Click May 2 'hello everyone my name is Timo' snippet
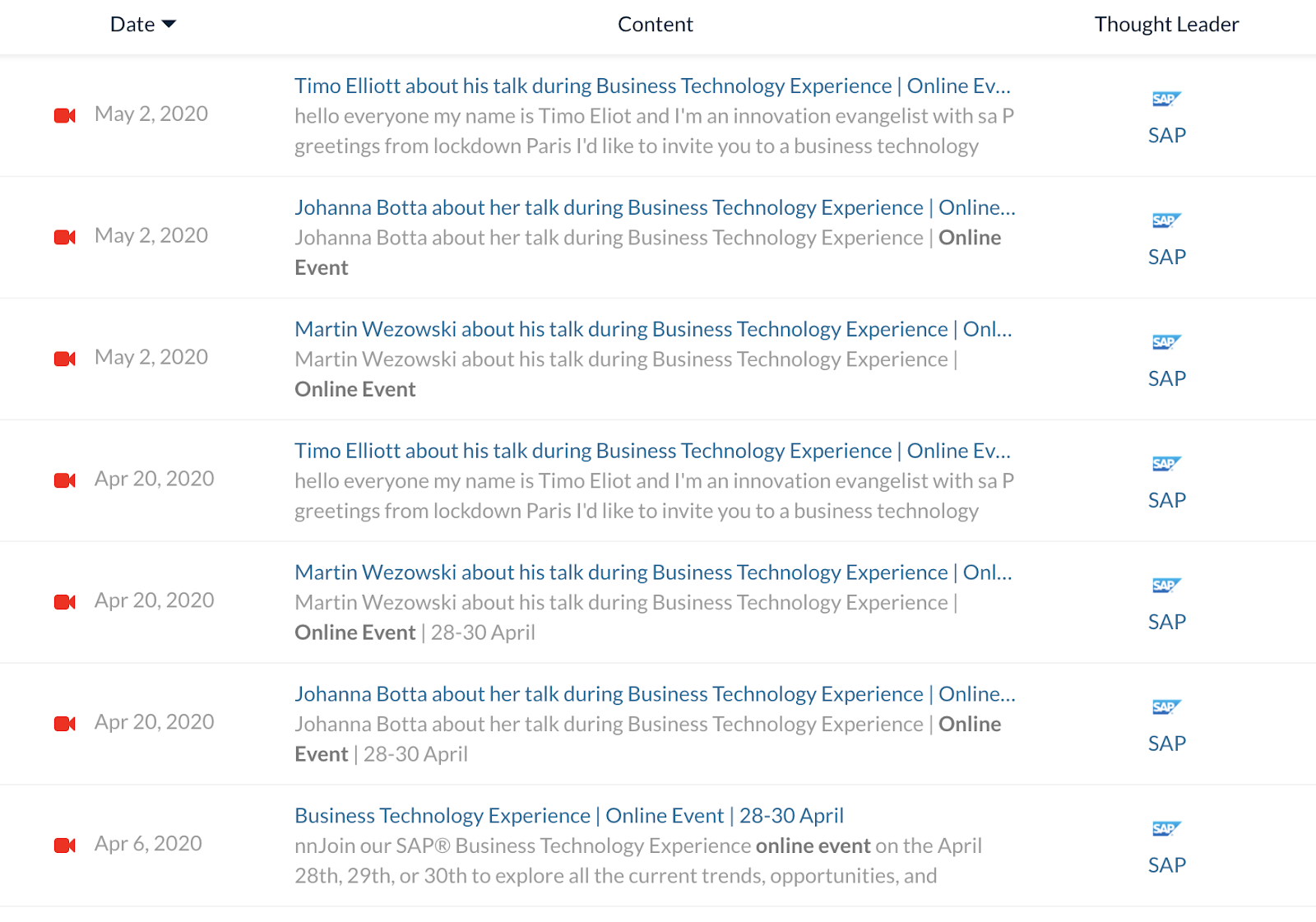 coord(655,131)
